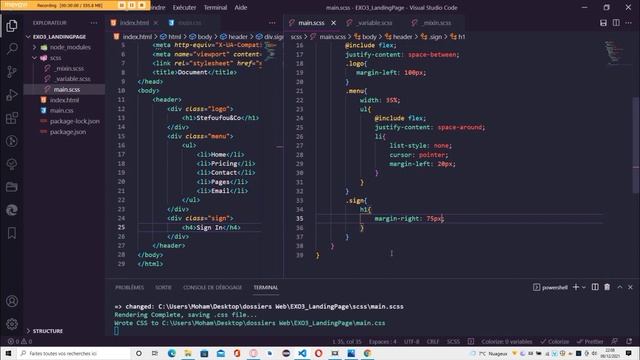The width and height of the screenshot is (640, 360).
Task: Open the Explorer view in the activity bar
Action: [x=12, y=26]
